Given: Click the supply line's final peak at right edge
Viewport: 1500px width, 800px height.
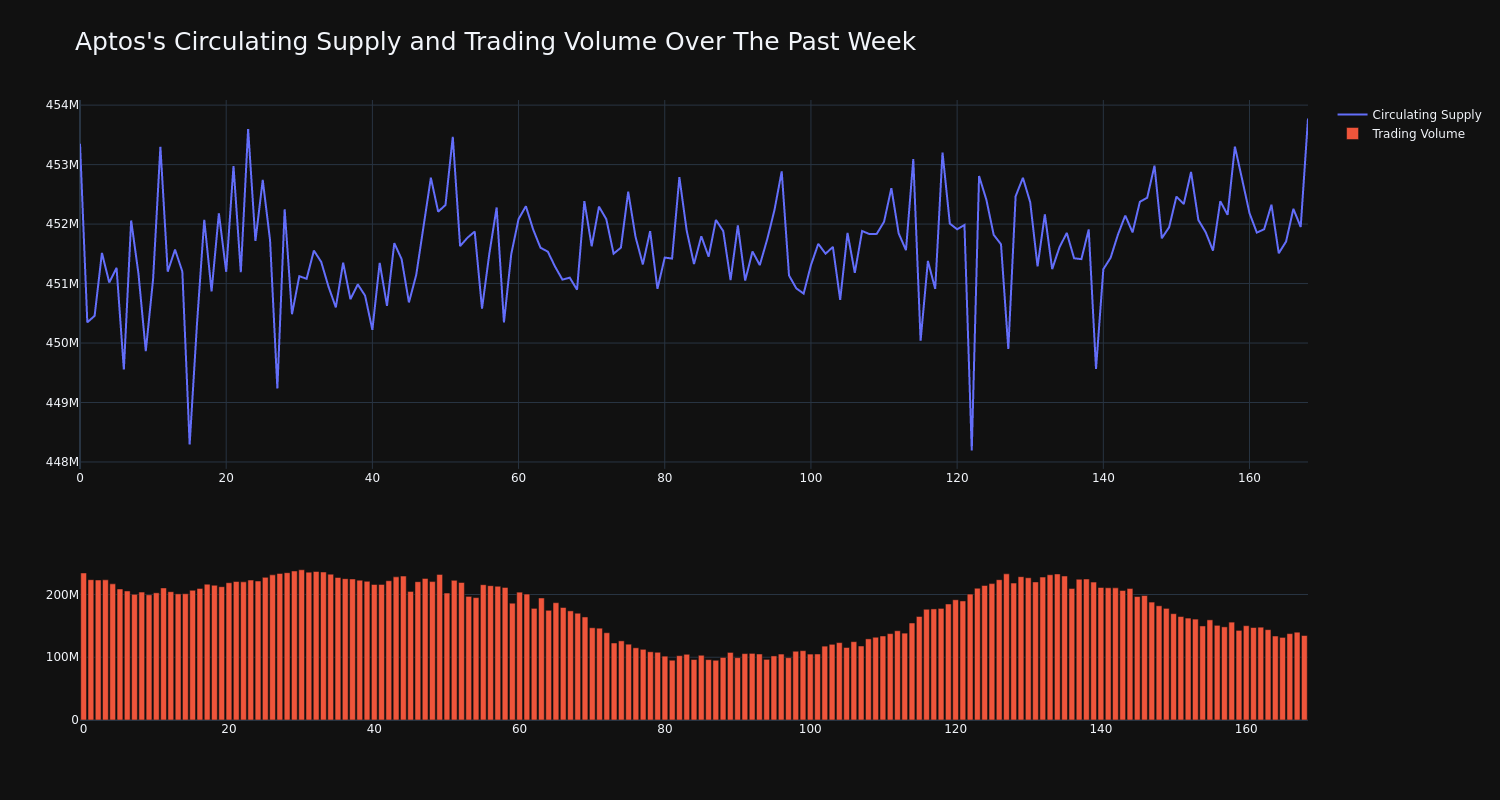Looking at the screenshot, I should tap(1306, 121).
